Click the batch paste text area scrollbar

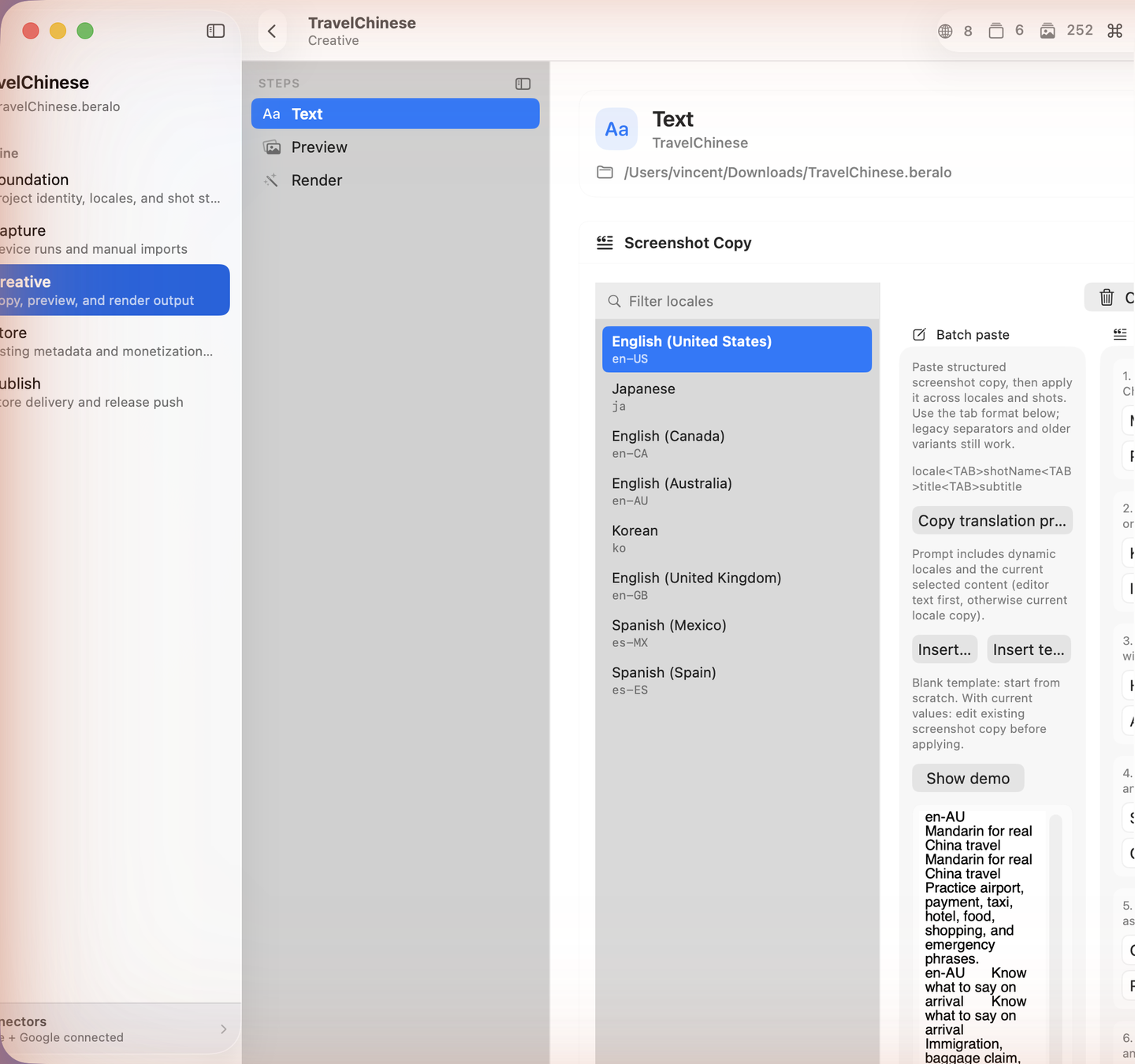tap(1056, 938)
